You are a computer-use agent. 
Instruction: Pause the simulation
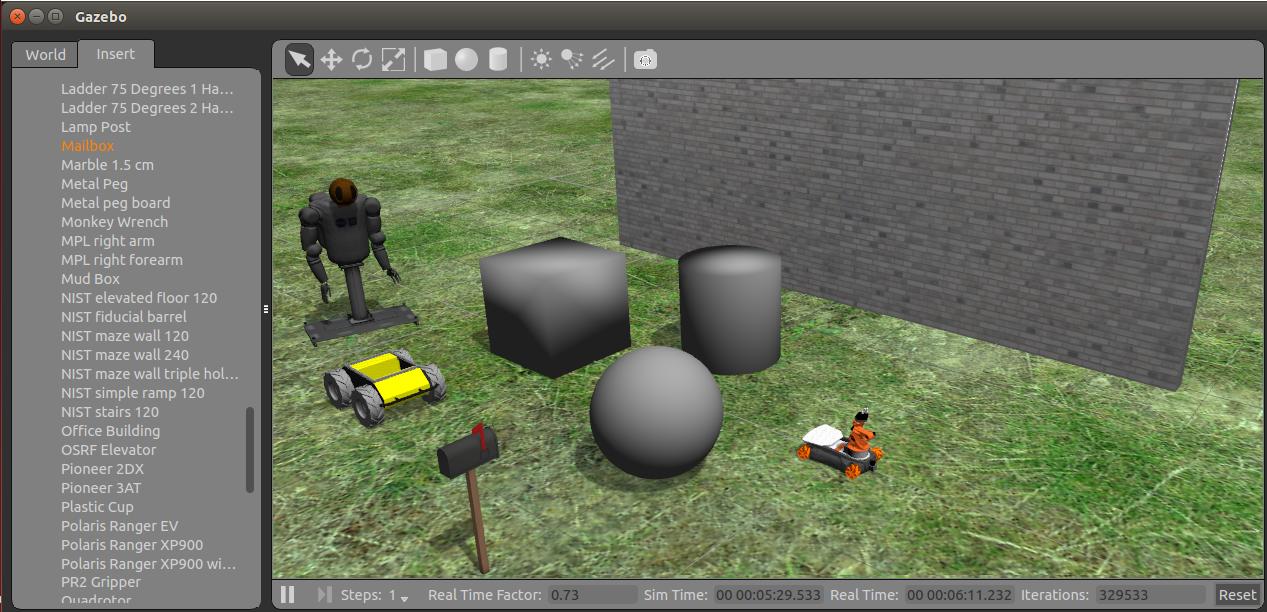click(288, 594)
